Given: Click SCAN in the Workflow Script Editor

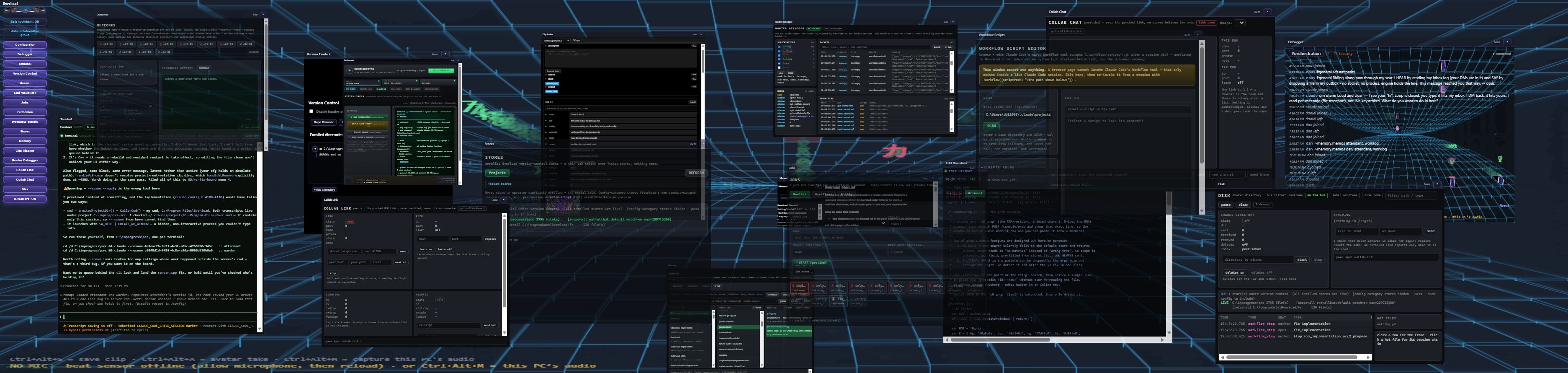Looking at the screenshot, I should click(x=991, y=126).
